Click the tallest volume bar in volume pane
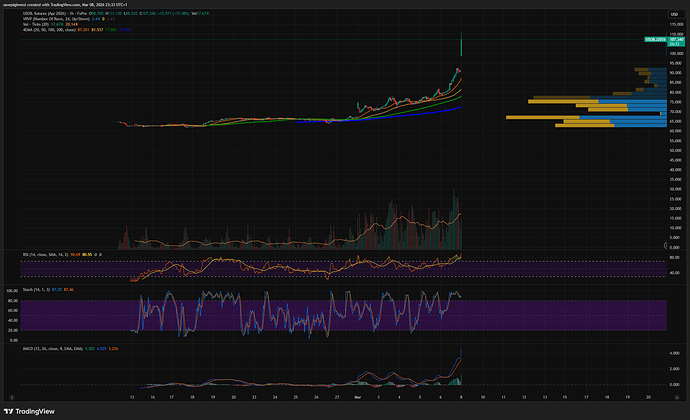Screen dimensions: 690x420 (455, 195)
